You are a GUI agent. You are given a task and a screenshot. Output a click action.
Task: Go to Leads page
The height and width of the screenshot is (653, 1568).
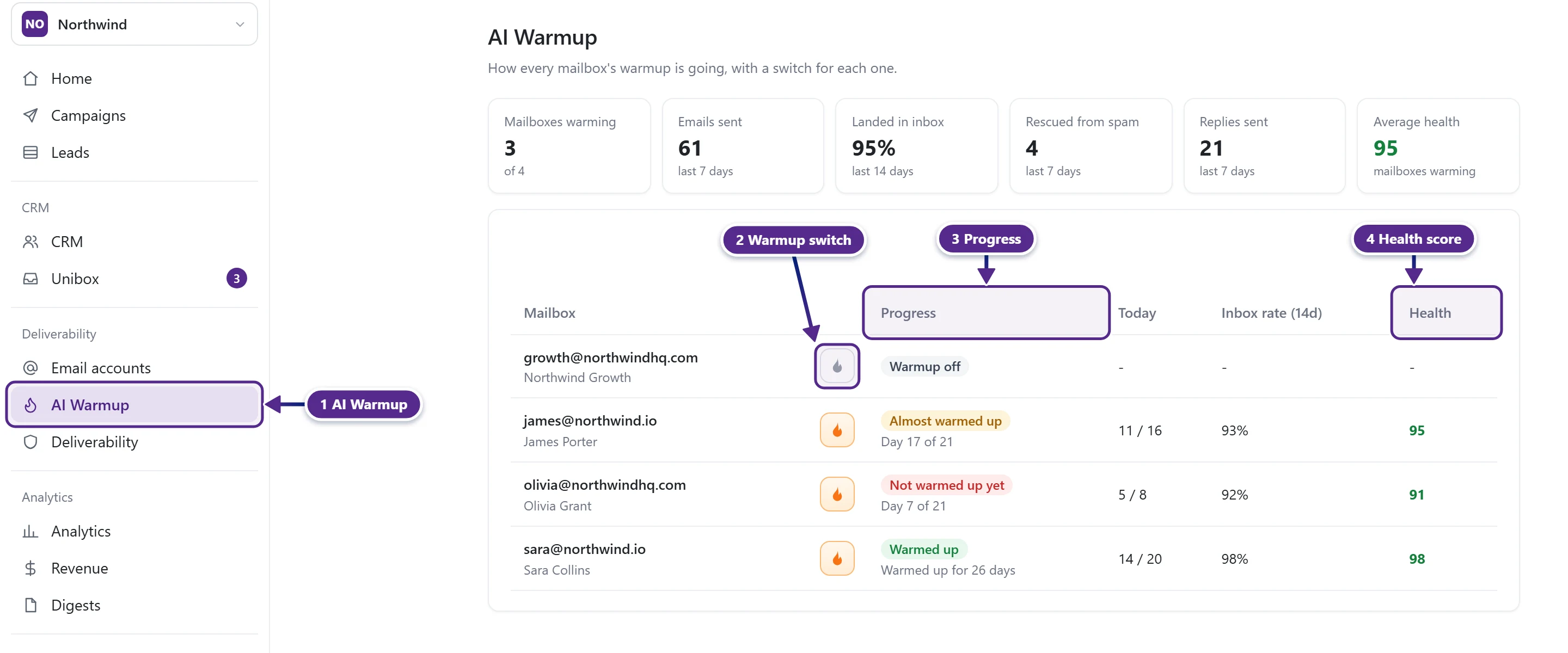[134, 152]
